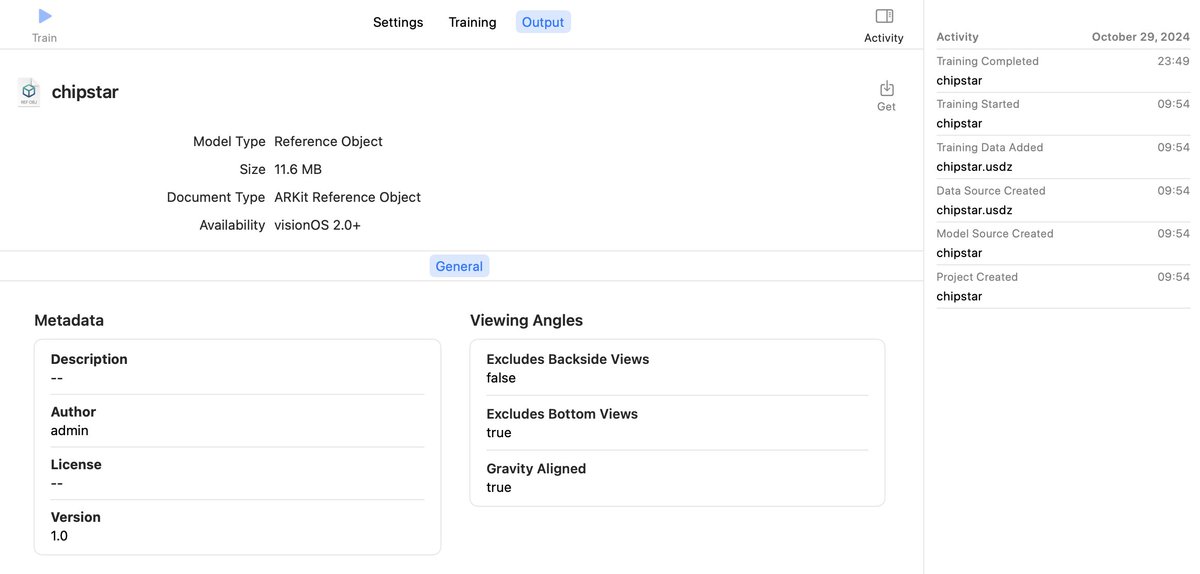Click the Author value admin

[70, 430]
